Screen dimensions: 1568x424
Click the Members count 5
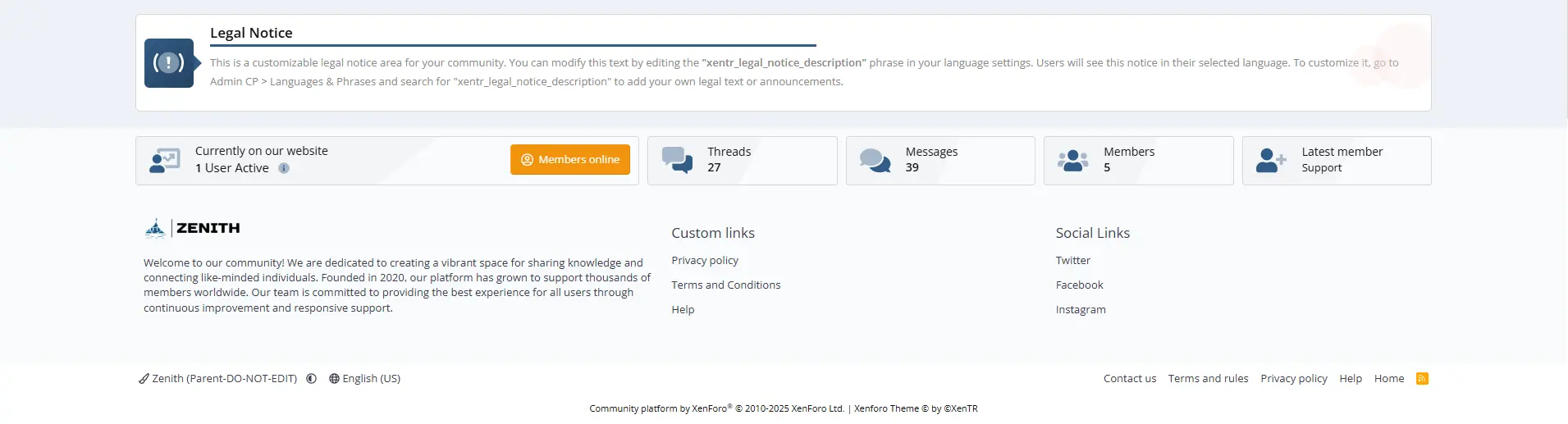(x=1107, y=167)
